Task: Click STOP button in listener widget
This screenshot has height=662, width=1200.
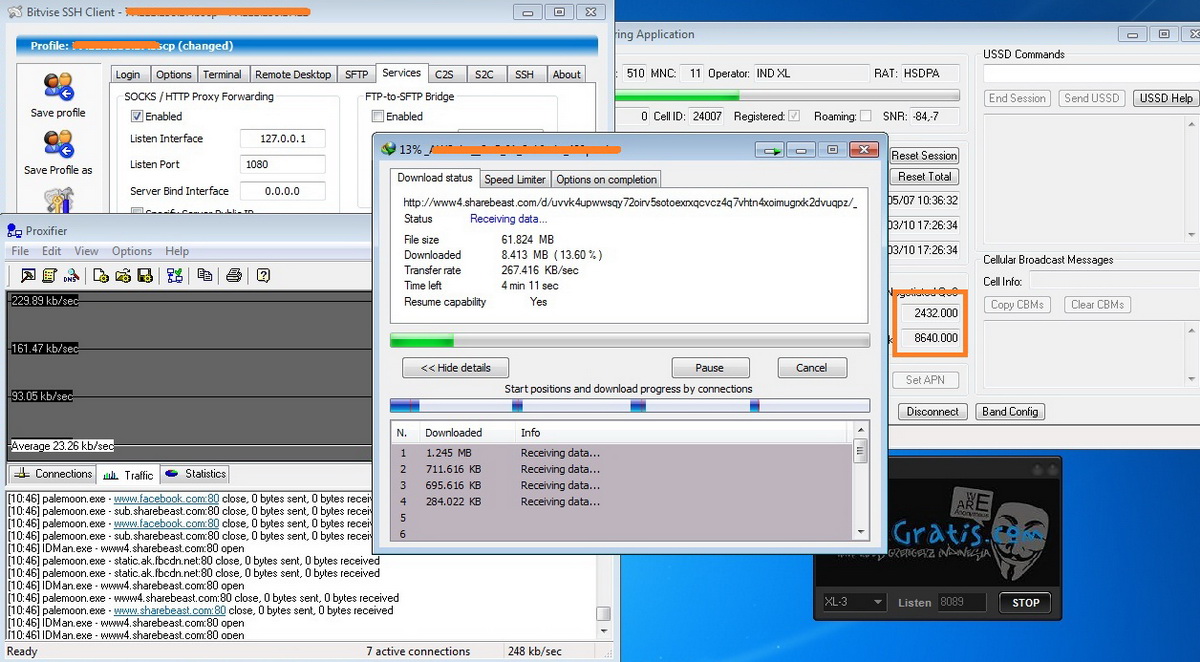Action: pyautogui.click(x=1025, y=602)
